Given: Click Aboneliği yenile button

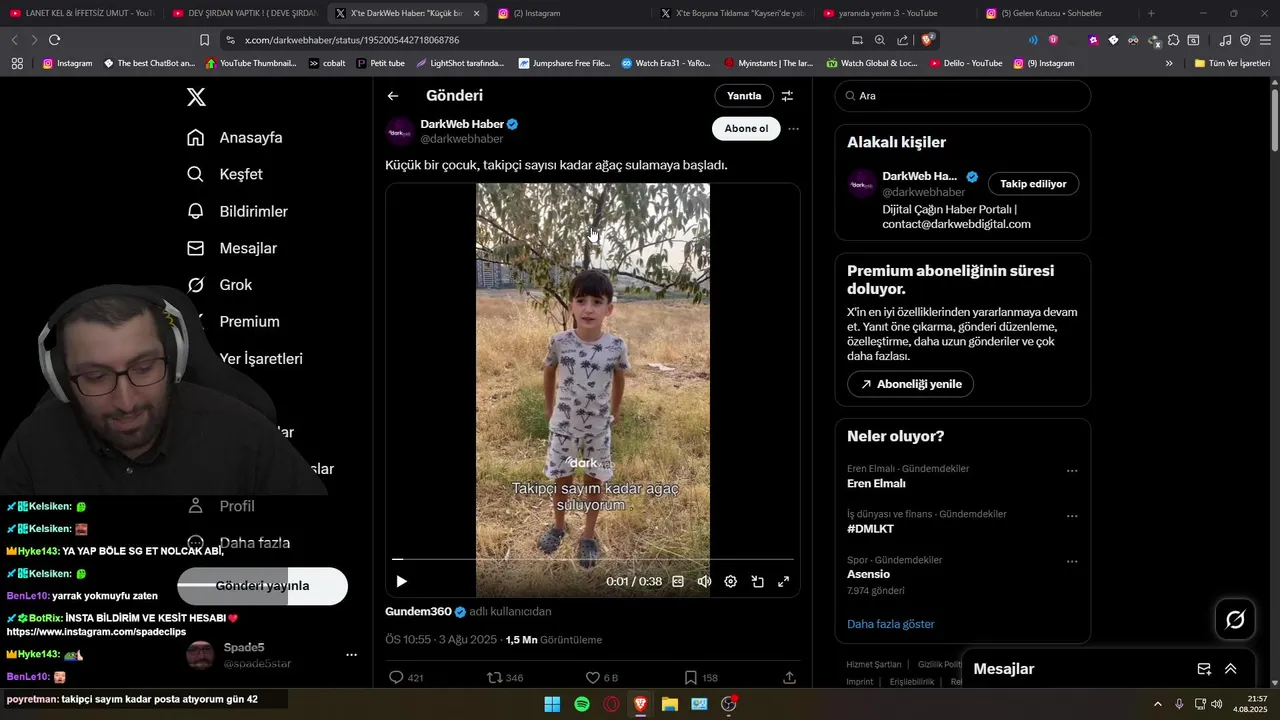Looking at the screenshot, I should (910, 384).
